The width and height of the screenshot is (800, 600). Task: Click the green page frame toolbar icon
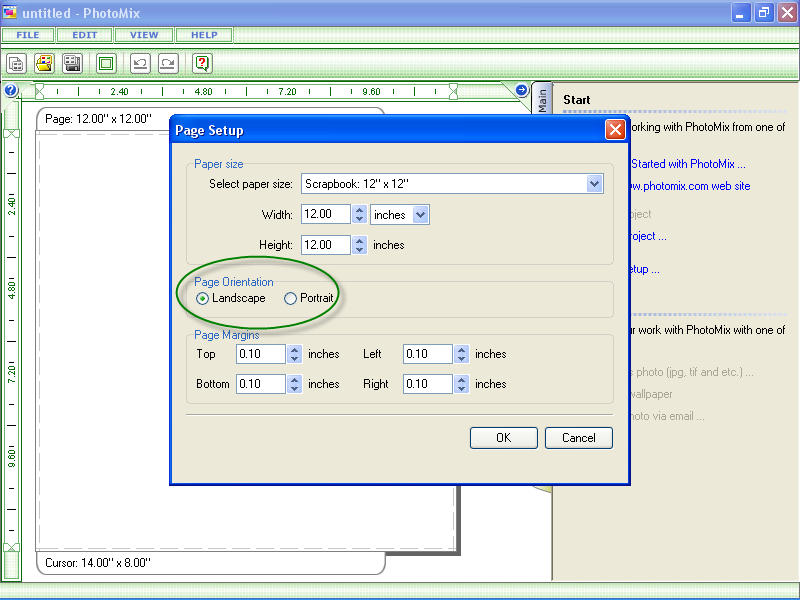[106, 64]
